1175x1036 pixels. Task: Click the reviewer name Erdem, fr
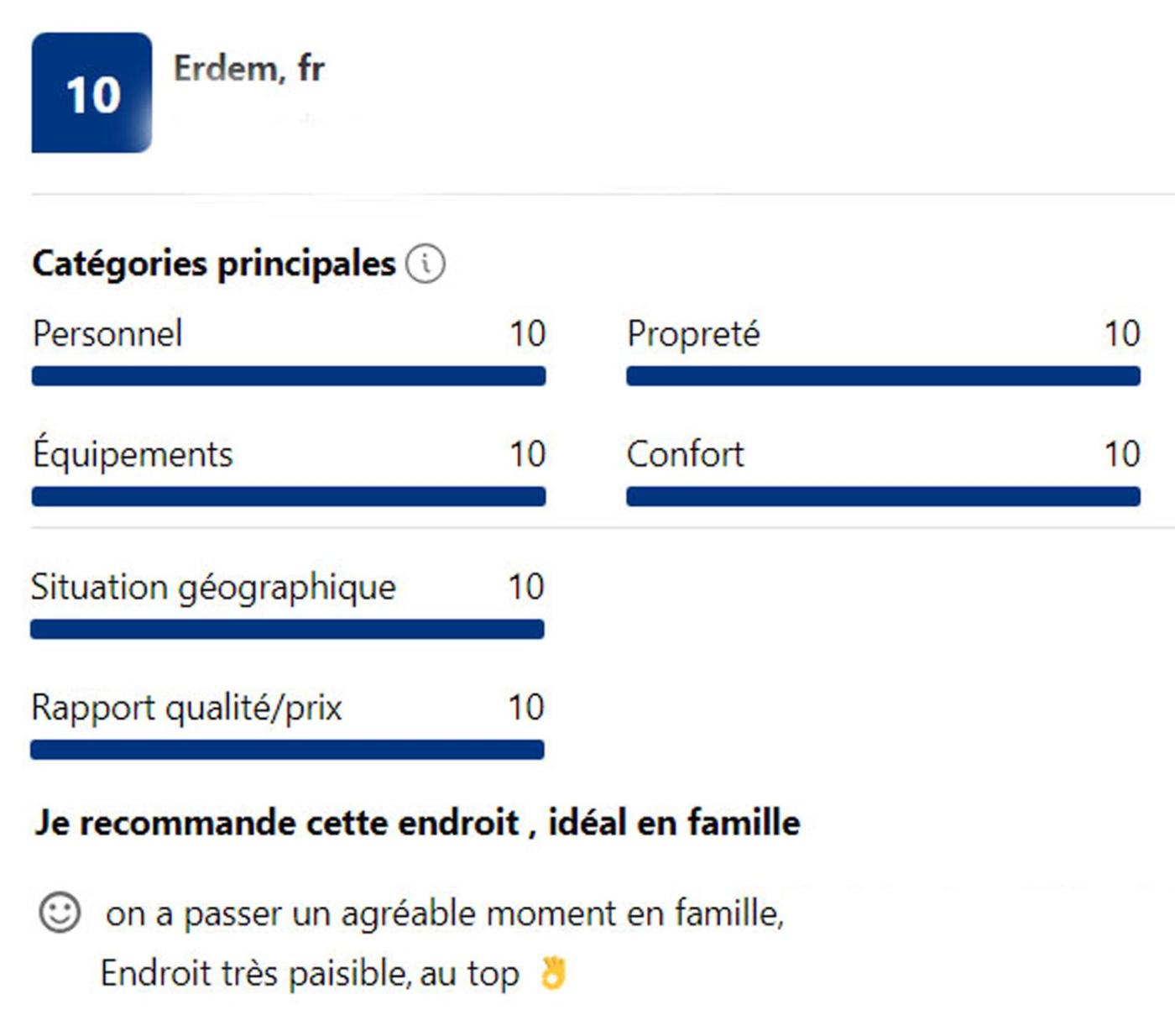coord(249,69)
